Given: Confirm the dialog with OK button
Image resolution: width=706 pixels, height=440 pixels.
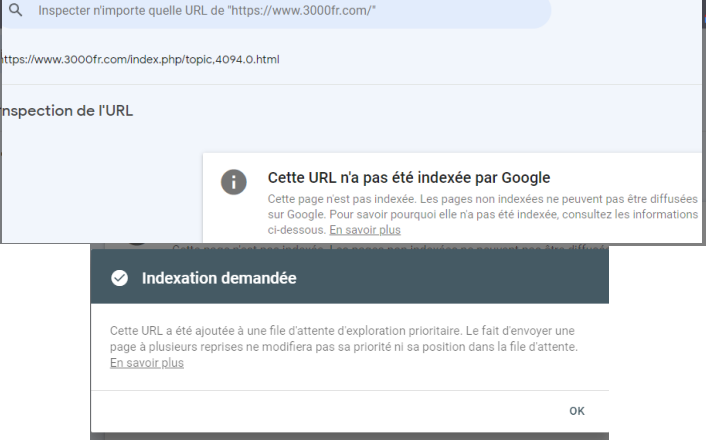Looking at the screenshot, I should pos(577,411).
